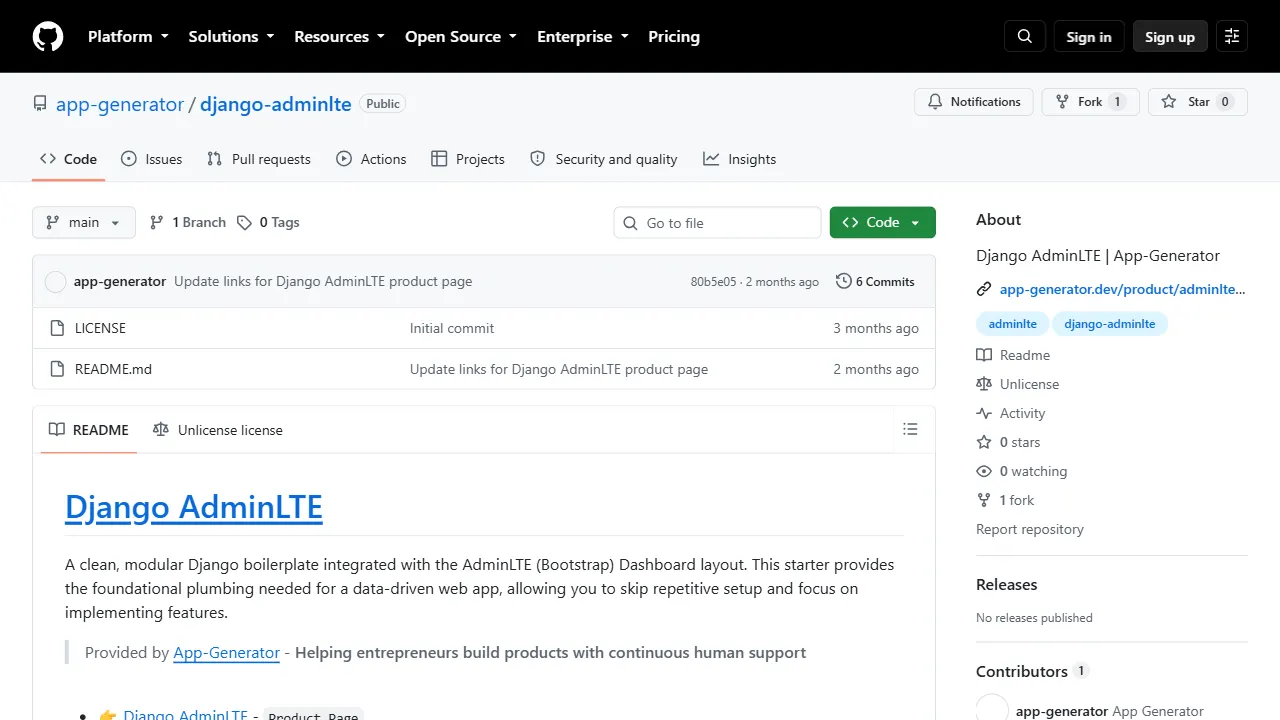Open the Actions tab
The width and height of the screenshot is (1280, 720).
pyautogui.click(x=371, y=159)
